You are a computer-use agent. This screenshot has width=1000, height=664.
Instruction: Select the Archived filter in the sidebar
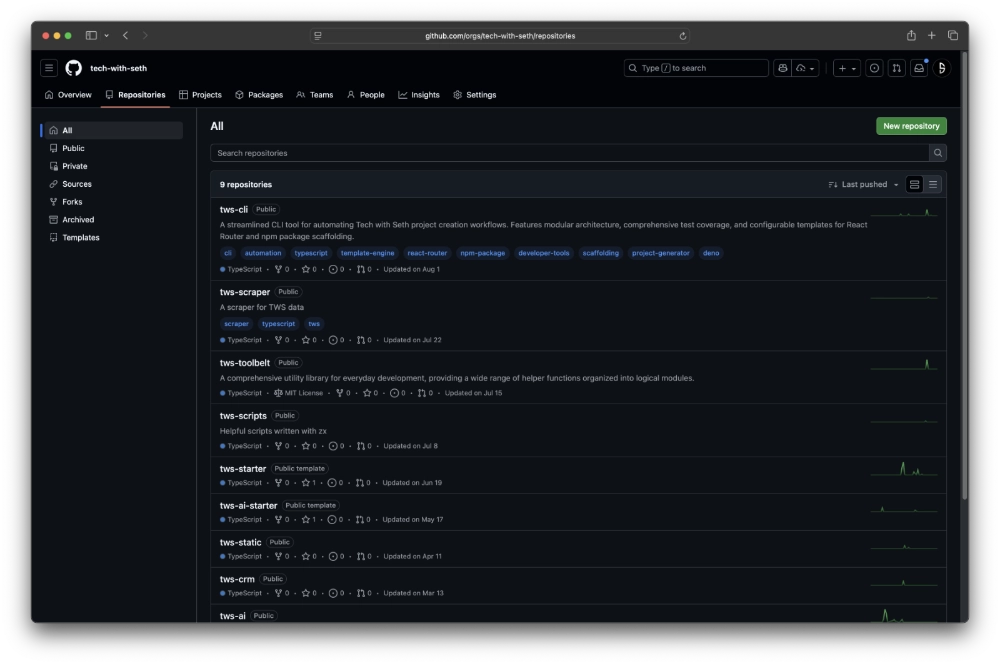[x=78, y=219]
